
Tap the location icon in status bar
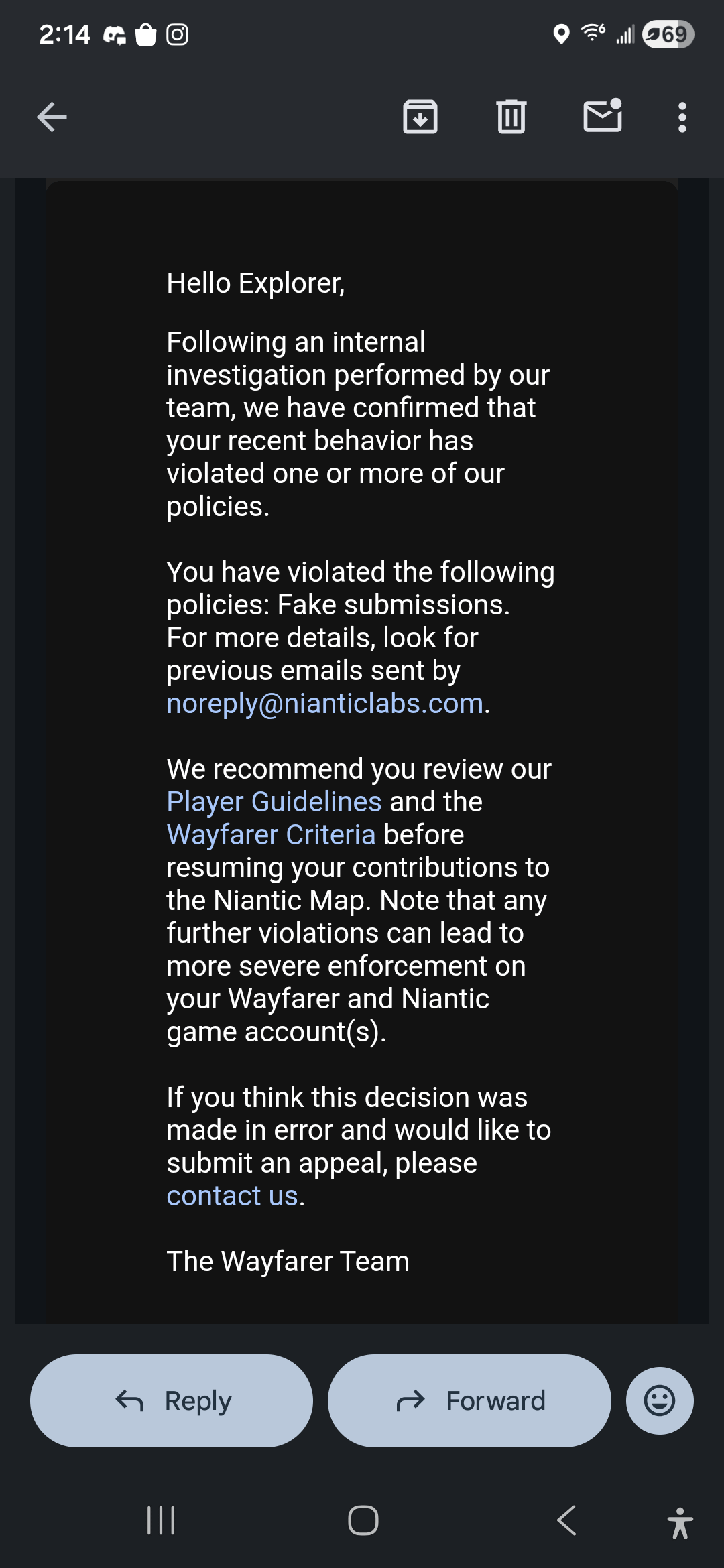tap(561, 34)
